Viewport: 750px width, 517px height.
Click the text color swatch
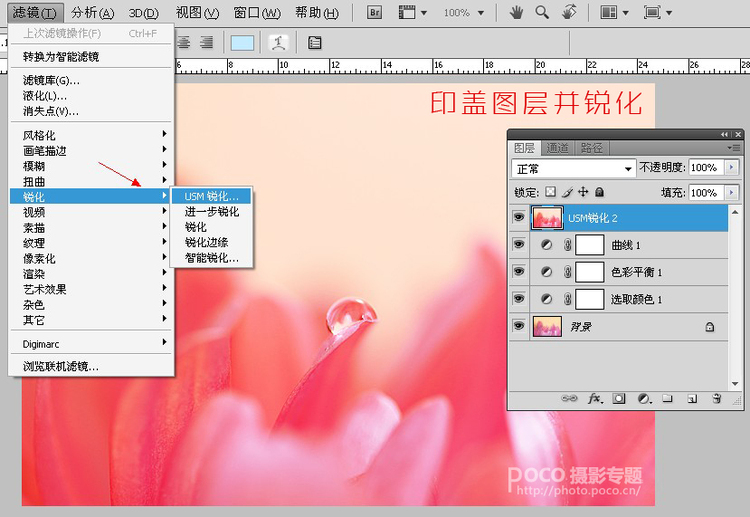(x=243, y=43)
